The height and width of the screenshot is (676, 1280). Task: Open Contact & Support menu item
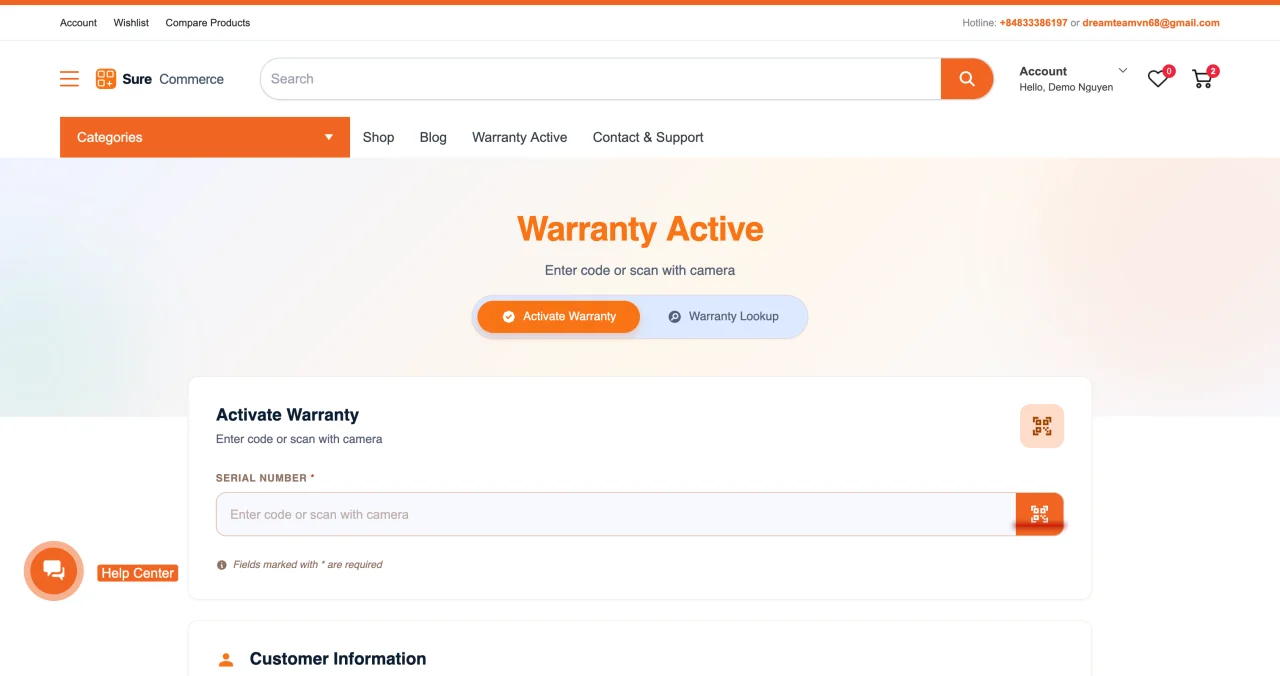click(648, 137)
